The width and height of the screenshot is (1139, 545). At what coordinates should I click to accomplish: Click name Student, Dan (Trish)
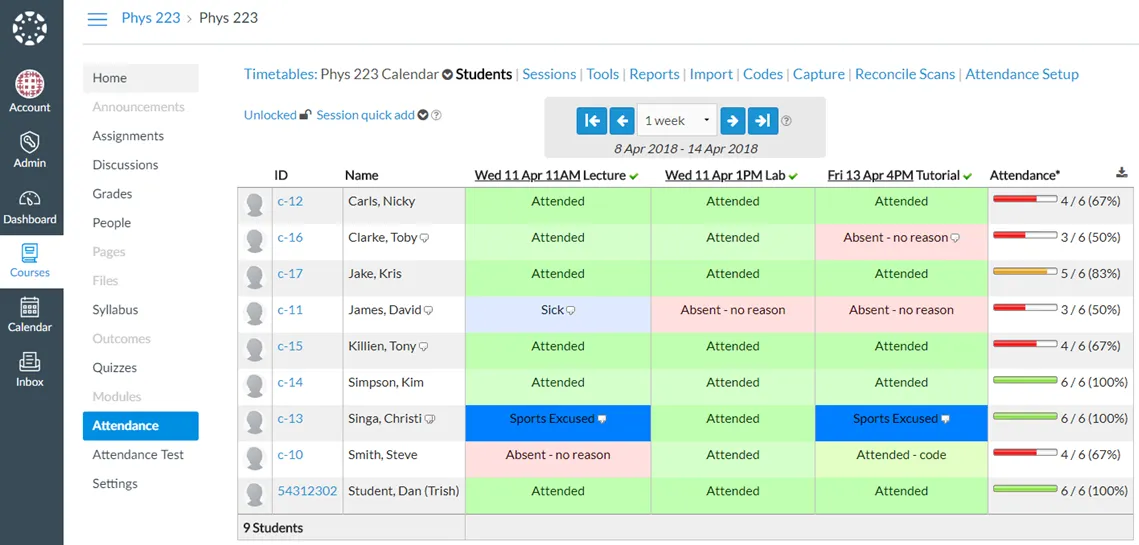pyautogui.click(x=404, y=491)
